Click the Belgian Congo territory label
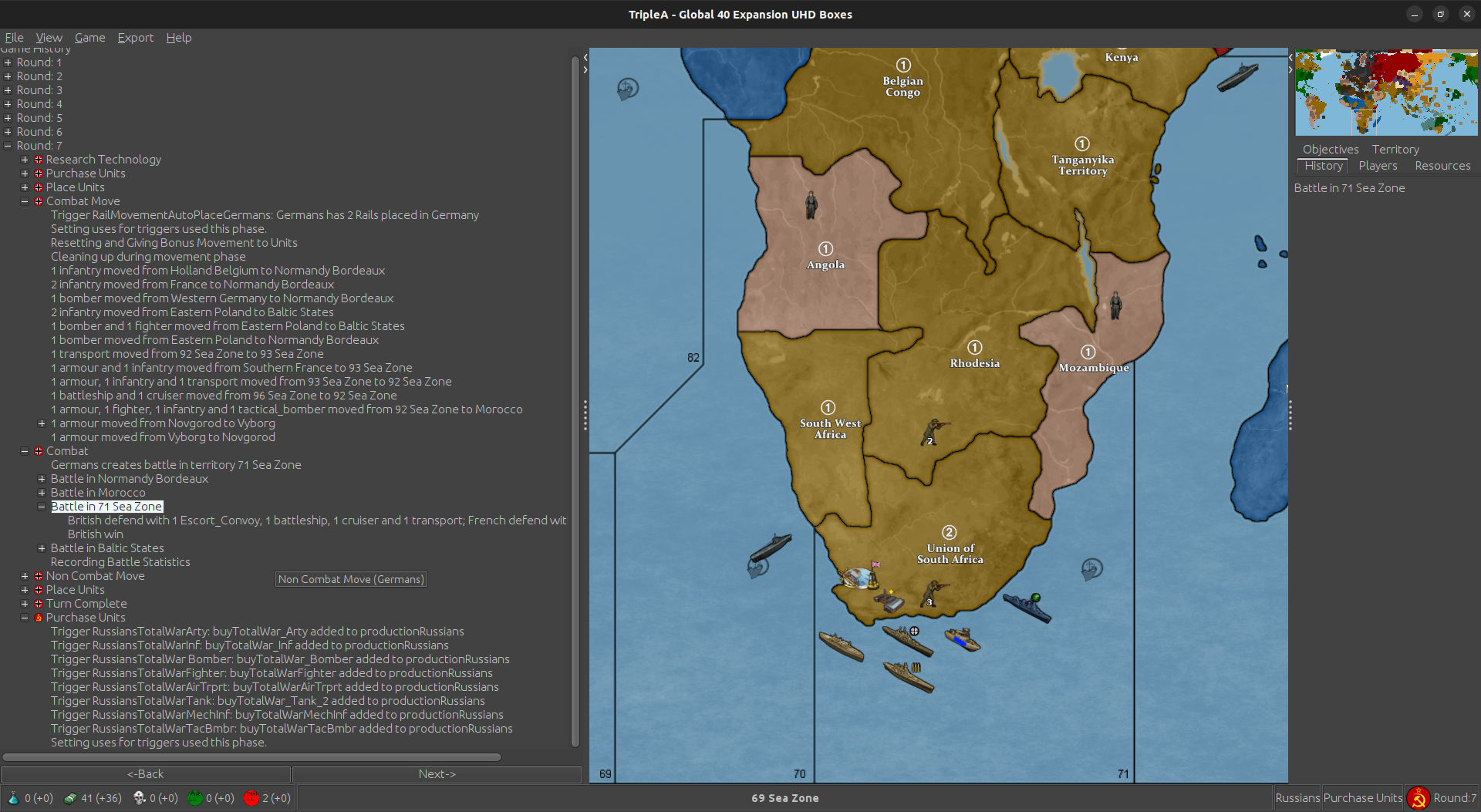This screenshot has width=1481, height=812. click(902, 86)
